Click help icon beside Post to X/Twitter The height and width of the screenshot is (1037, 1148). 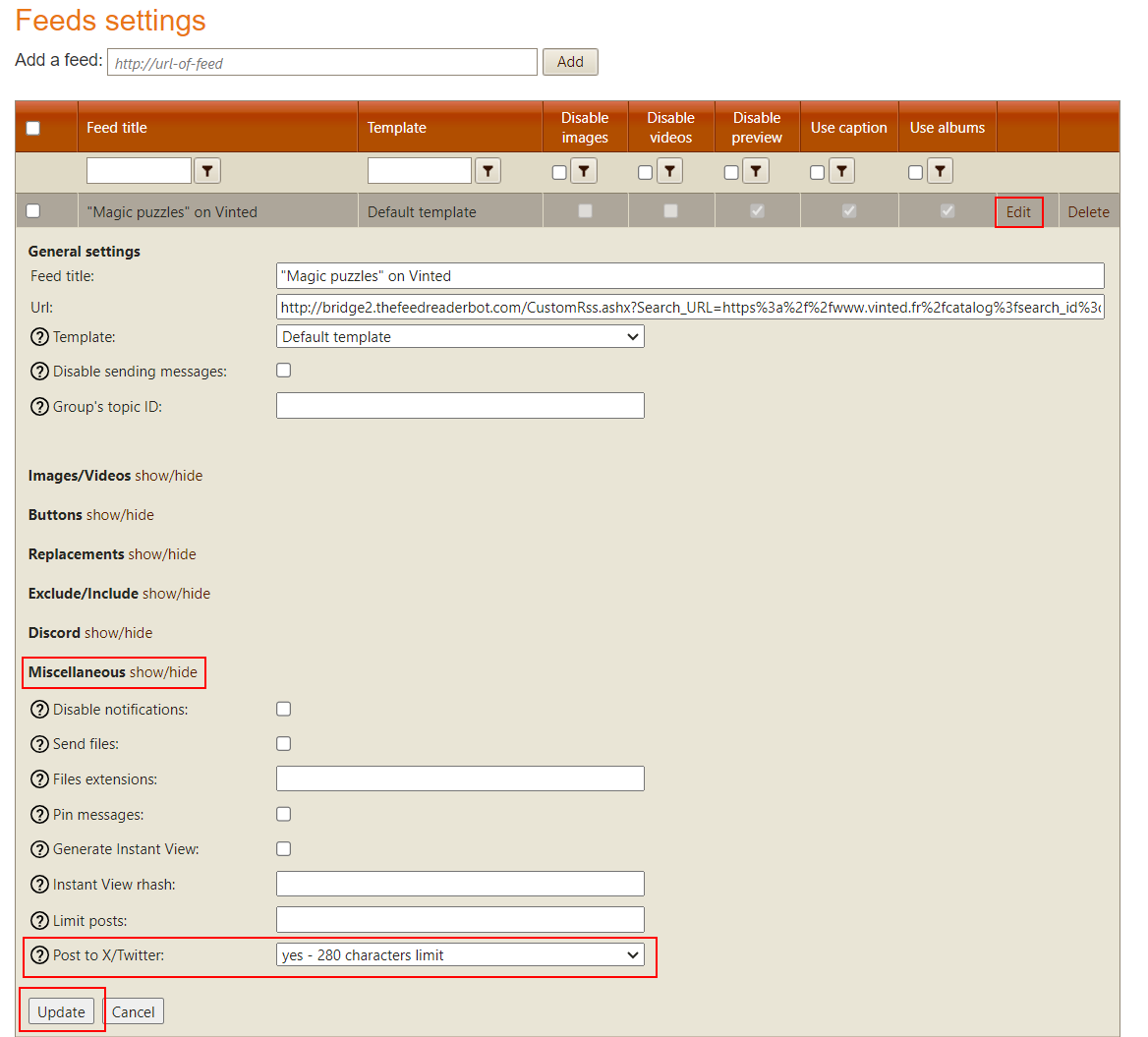pyautogui.click(x=39, y=955)
